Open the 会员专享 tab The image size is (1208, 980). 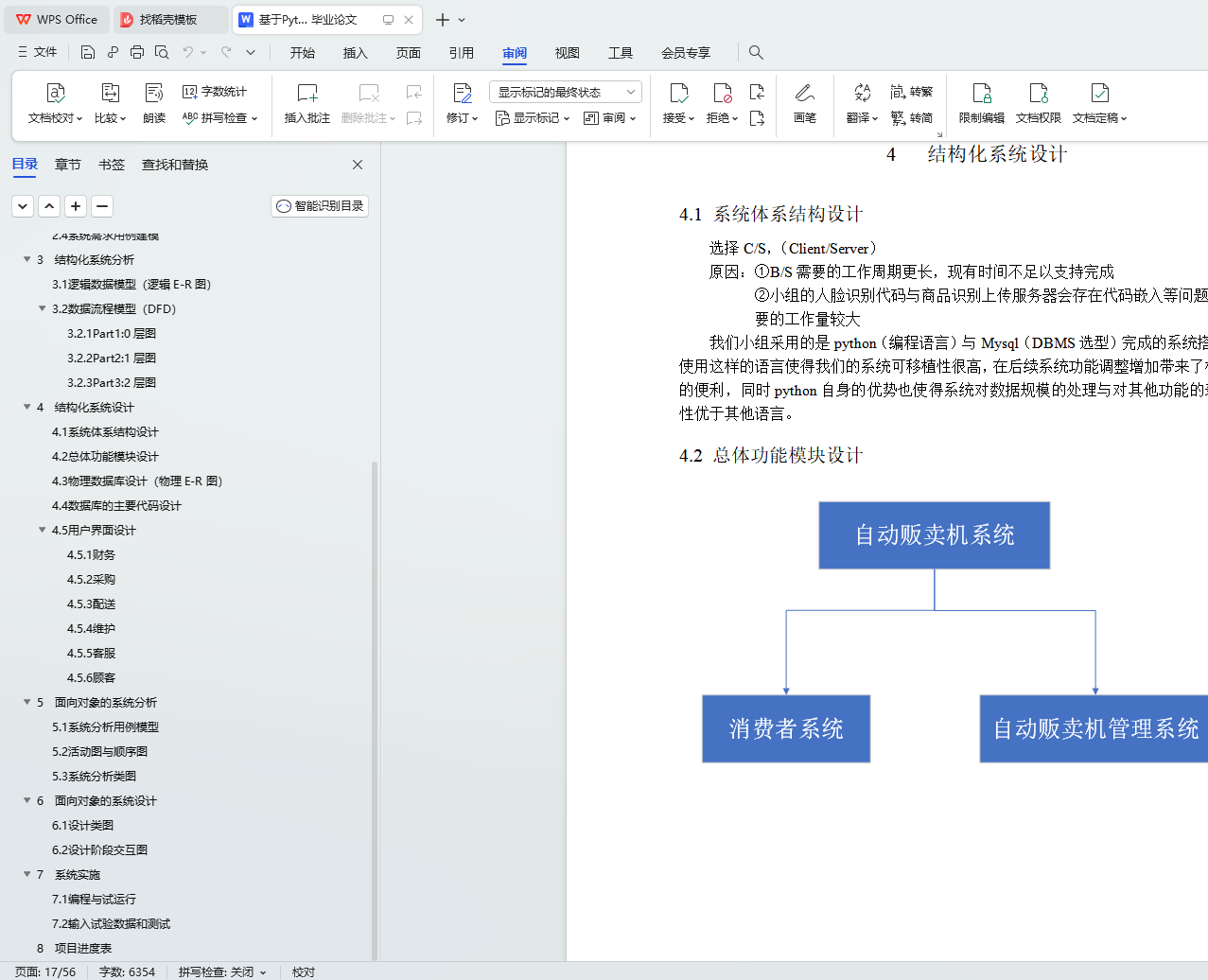pos(686,53)
